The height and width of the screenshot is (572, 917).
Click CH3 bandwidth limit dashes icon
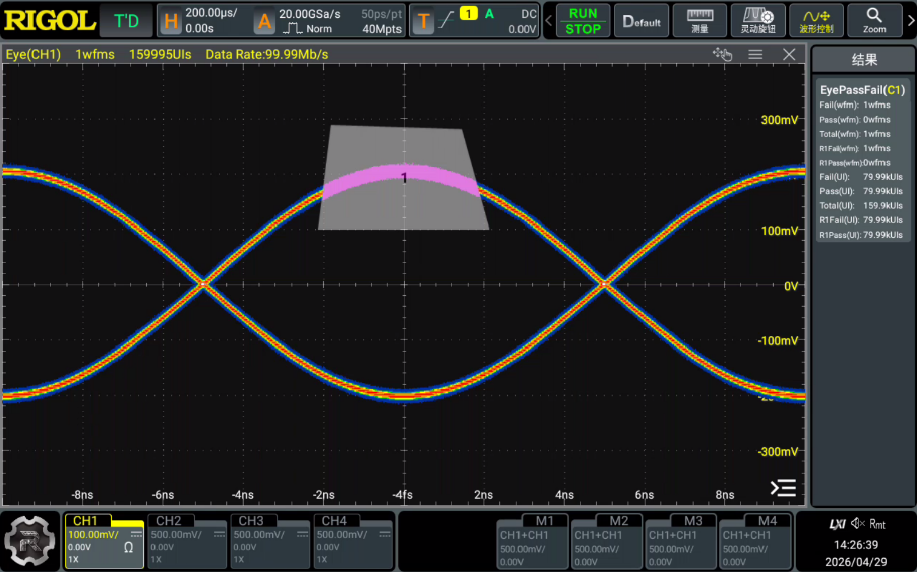[x=302, y=534]
